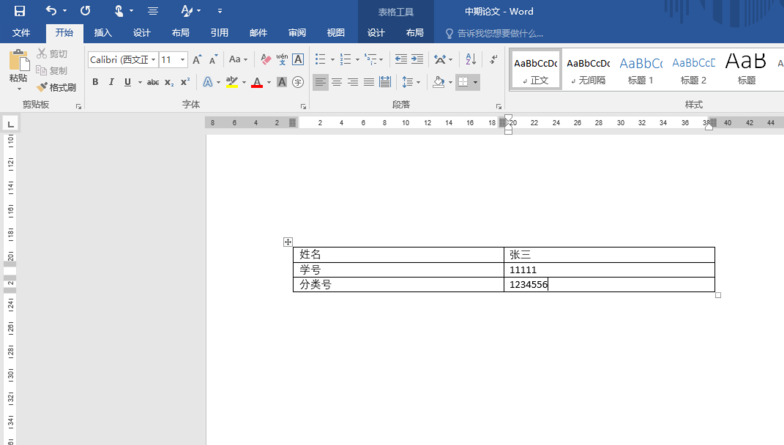Toggle center paragraph alignment
Viewport: 784px width, 445px height.
tap(337, 82)
